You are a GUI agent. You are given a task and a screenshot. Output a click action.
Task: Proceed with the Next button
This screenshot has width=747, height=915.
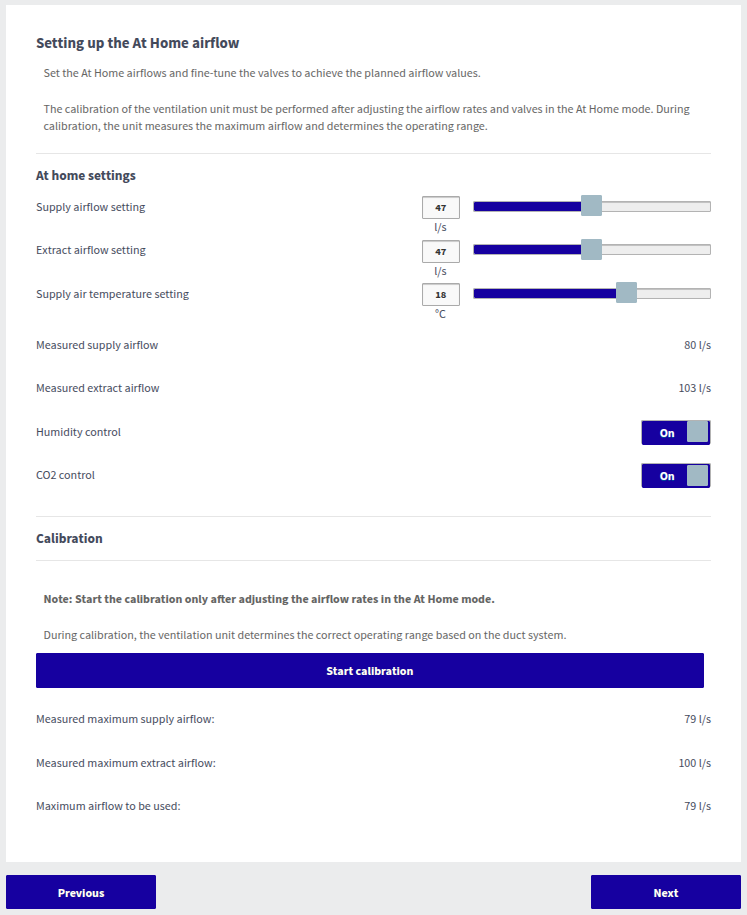tap(665, 892)
